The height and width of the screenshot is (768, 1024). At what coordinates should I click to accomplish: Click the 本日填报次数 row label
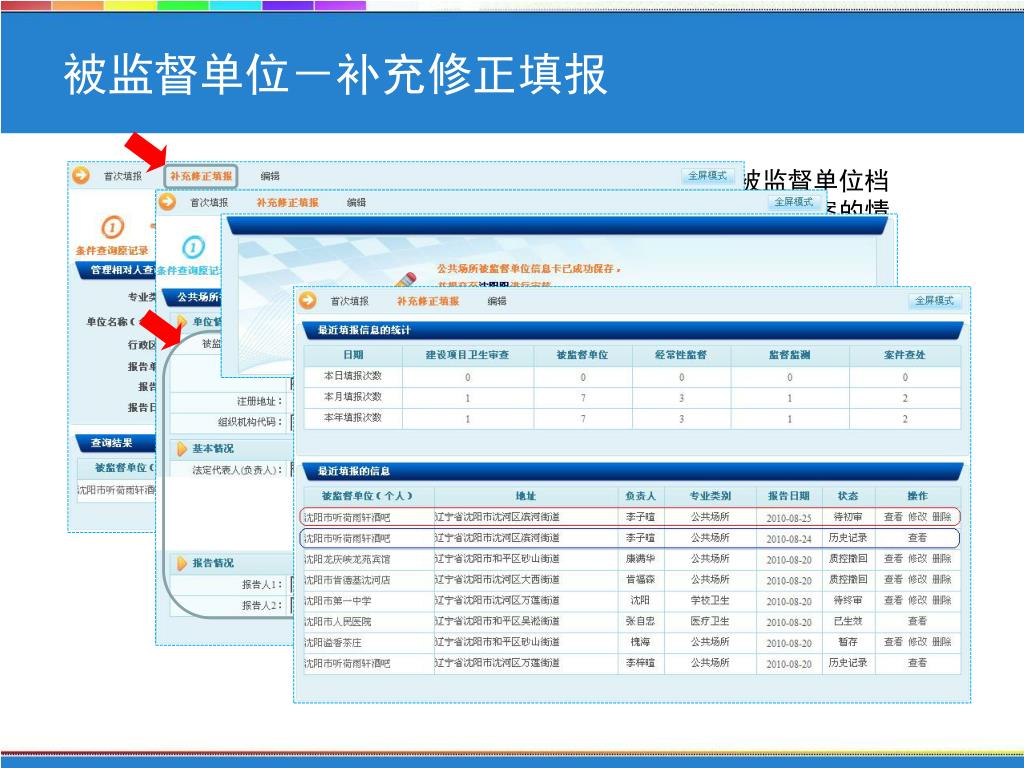pos(353,376)
